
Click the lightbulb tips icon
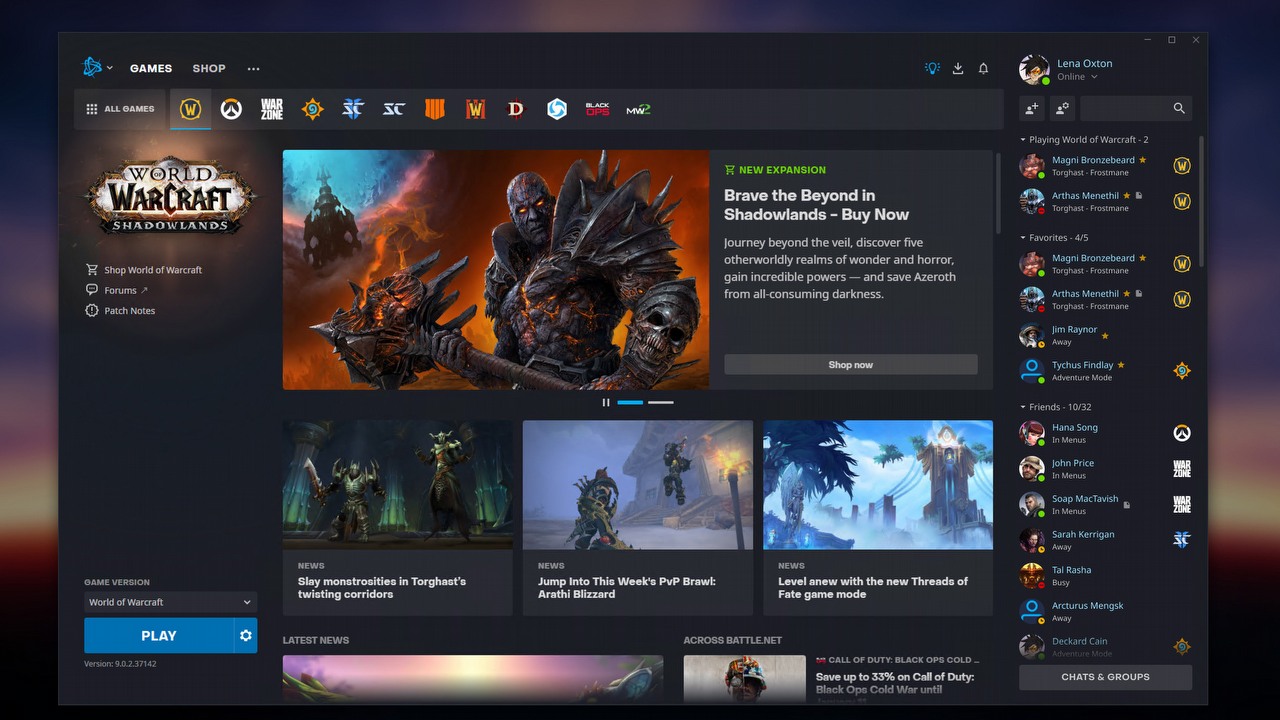[x=932, y=68]
